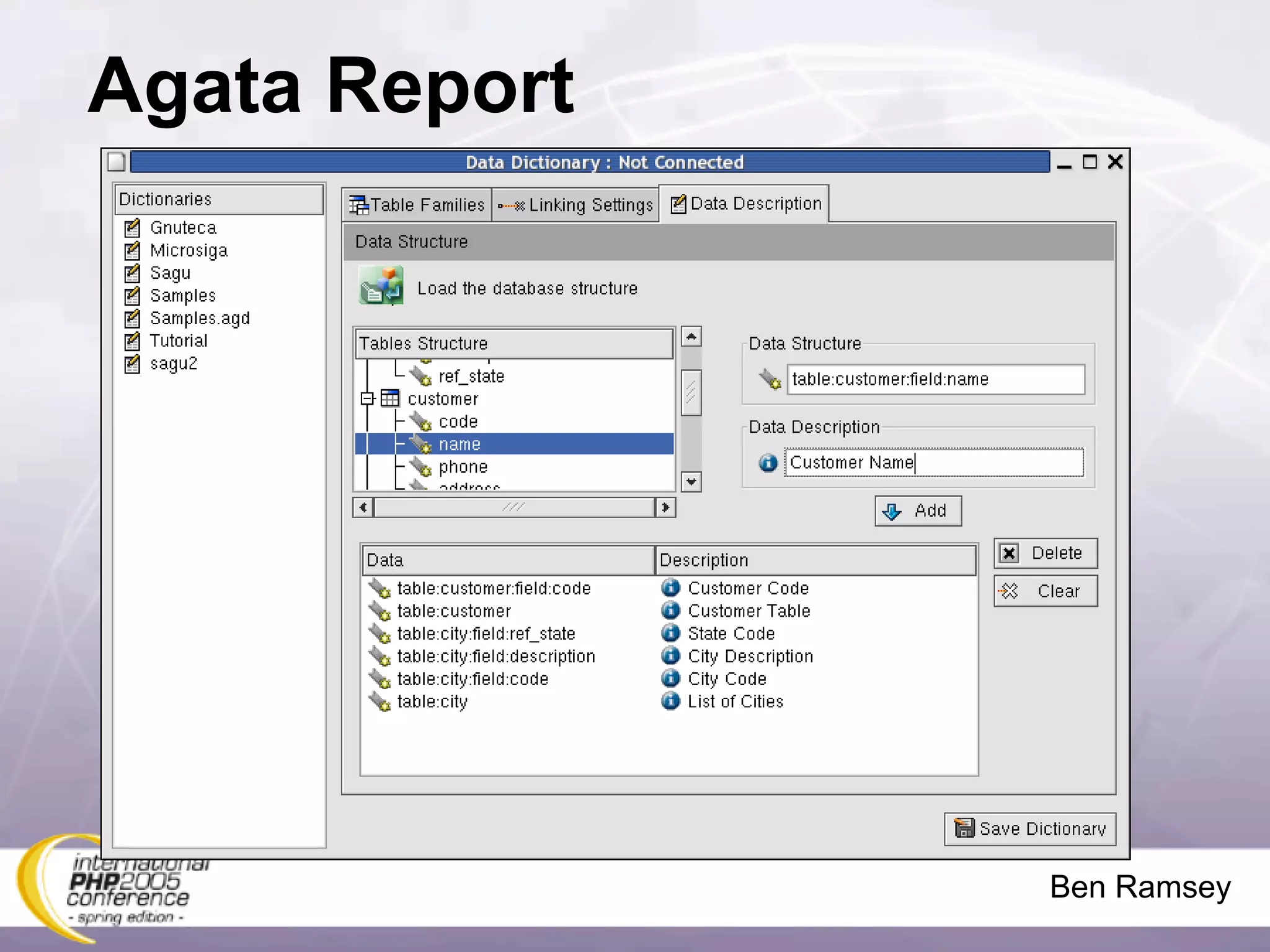This screenshot has height=952, width=1270.
Task: Click the info icon next to List of Cities
Action: [670, 701]
